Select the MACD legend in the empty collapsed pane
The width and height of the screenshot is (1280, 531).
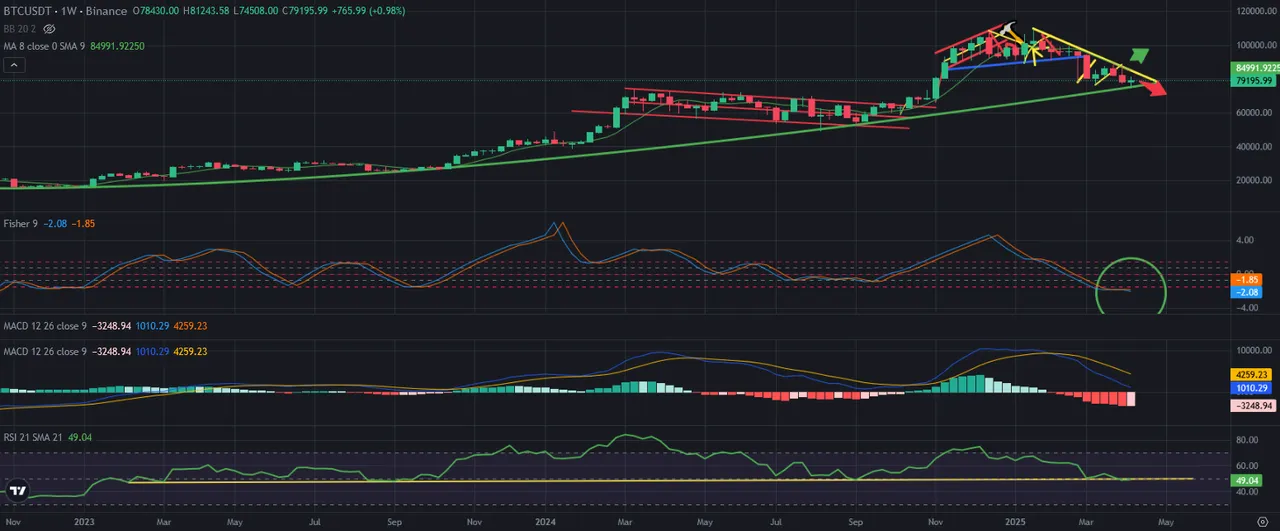click(x=45, y=325)
